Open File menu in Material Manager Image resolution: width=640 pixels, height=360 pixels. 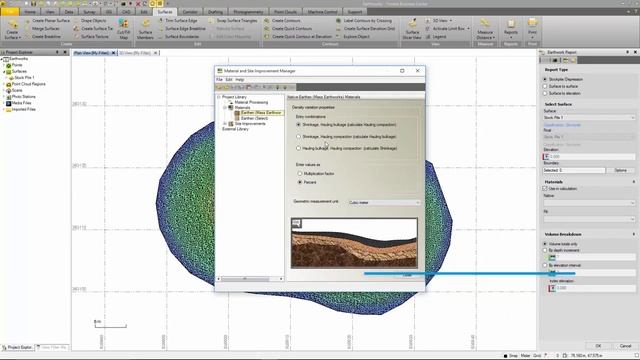coord(219,80)
